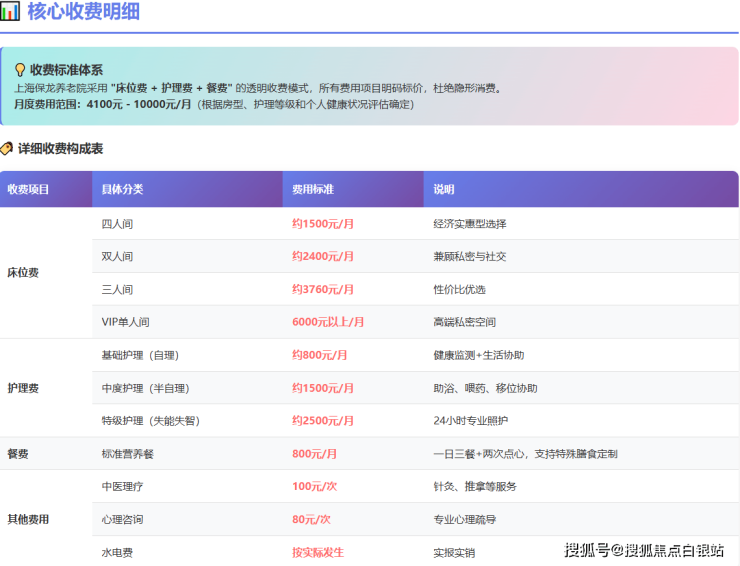The height and width of the screenshot is (566, 740).
Task: Select the 具体分类 column header
Action: pyautogui.click(x=122, y=189)
